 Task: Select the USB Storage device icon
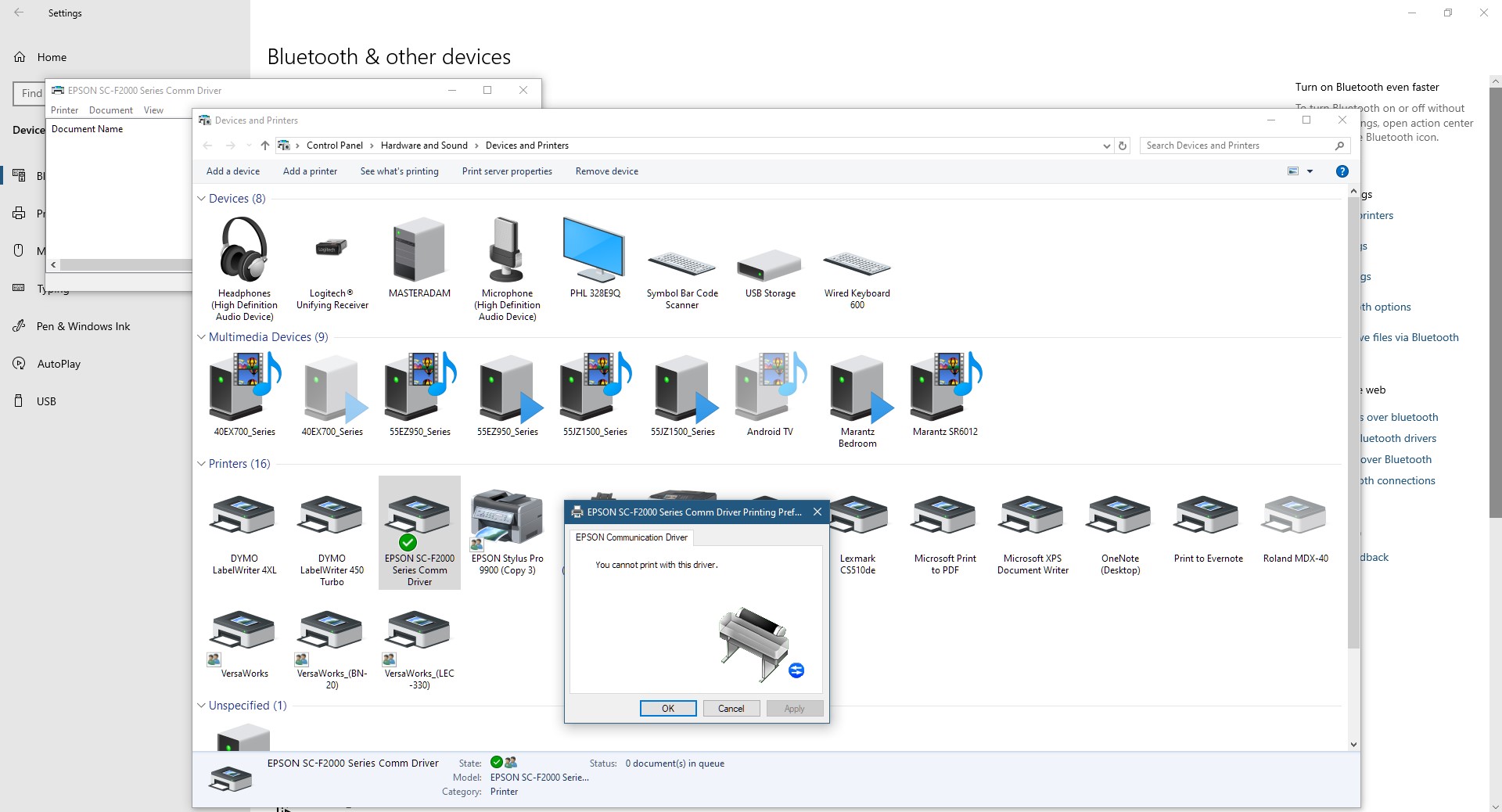click(771, 274)
